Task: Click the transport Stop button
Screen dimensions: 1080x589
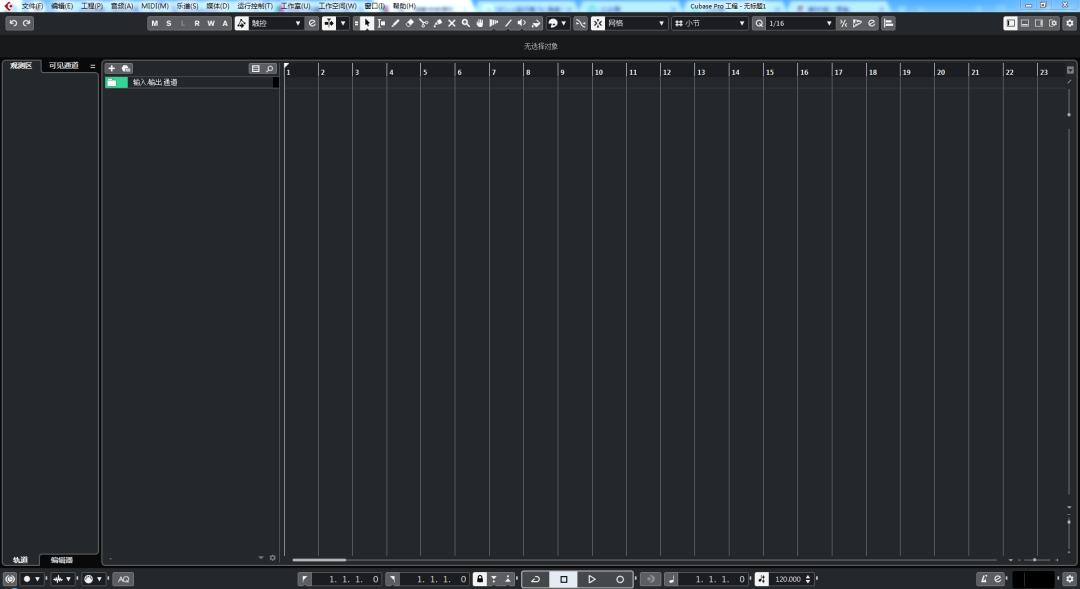Action: (x=563, y=579)
